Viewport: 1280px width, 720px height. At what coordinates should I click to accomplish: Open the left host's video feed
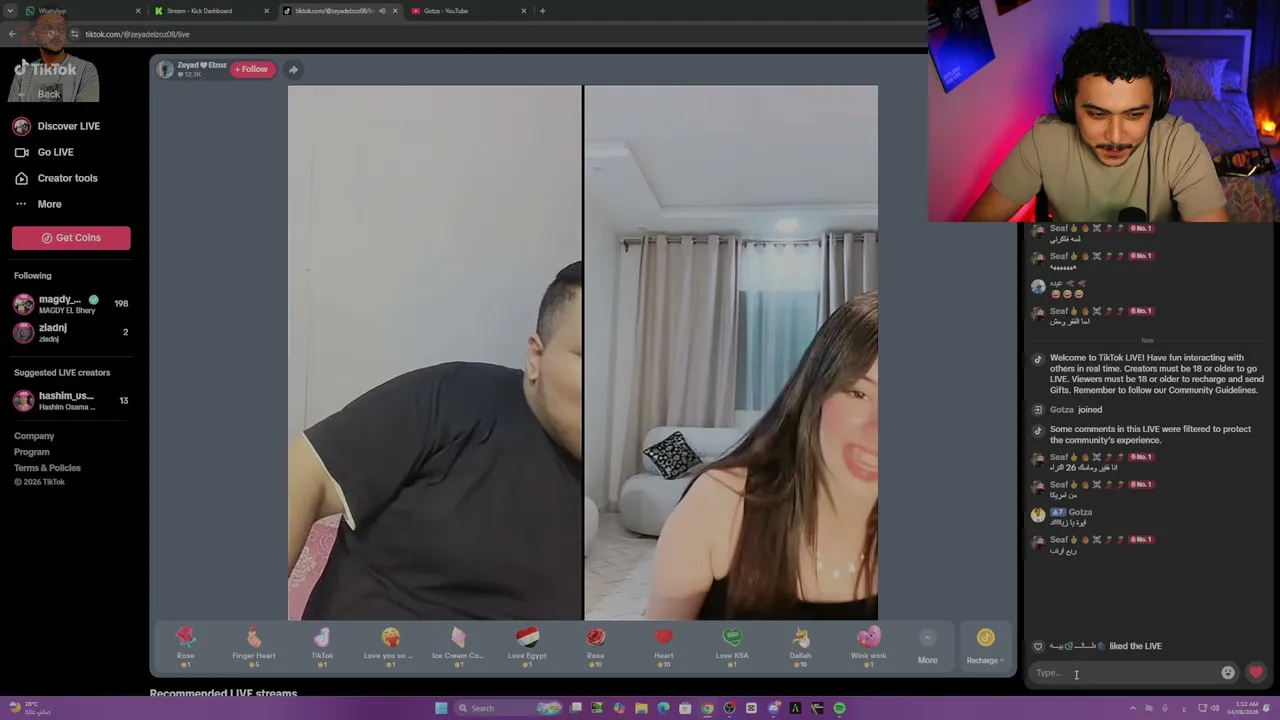[435, 353]
